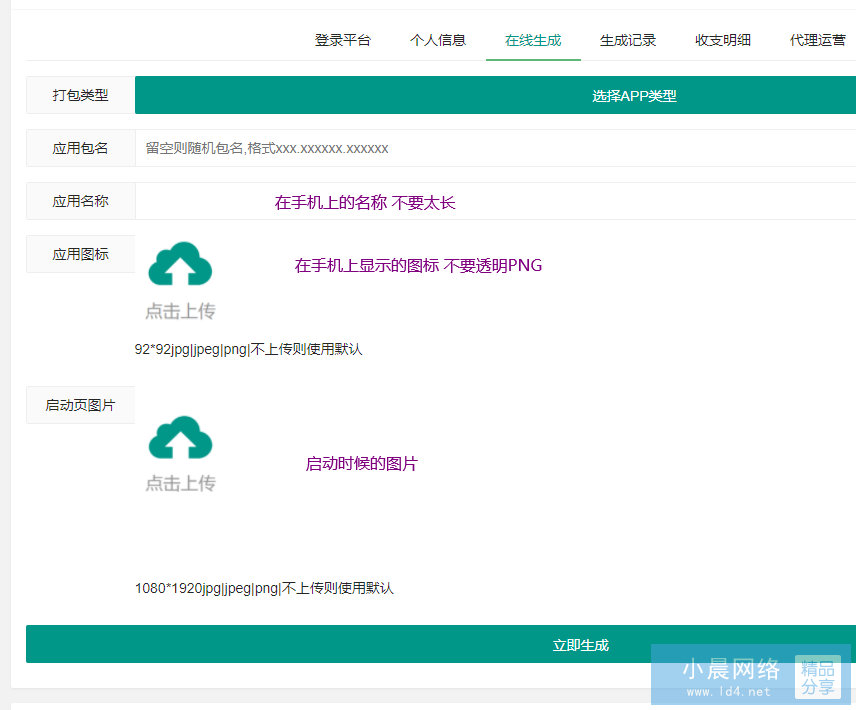Upload startup page image via cloud icon
Screen dimensions: 856x710
pos(181,438)
